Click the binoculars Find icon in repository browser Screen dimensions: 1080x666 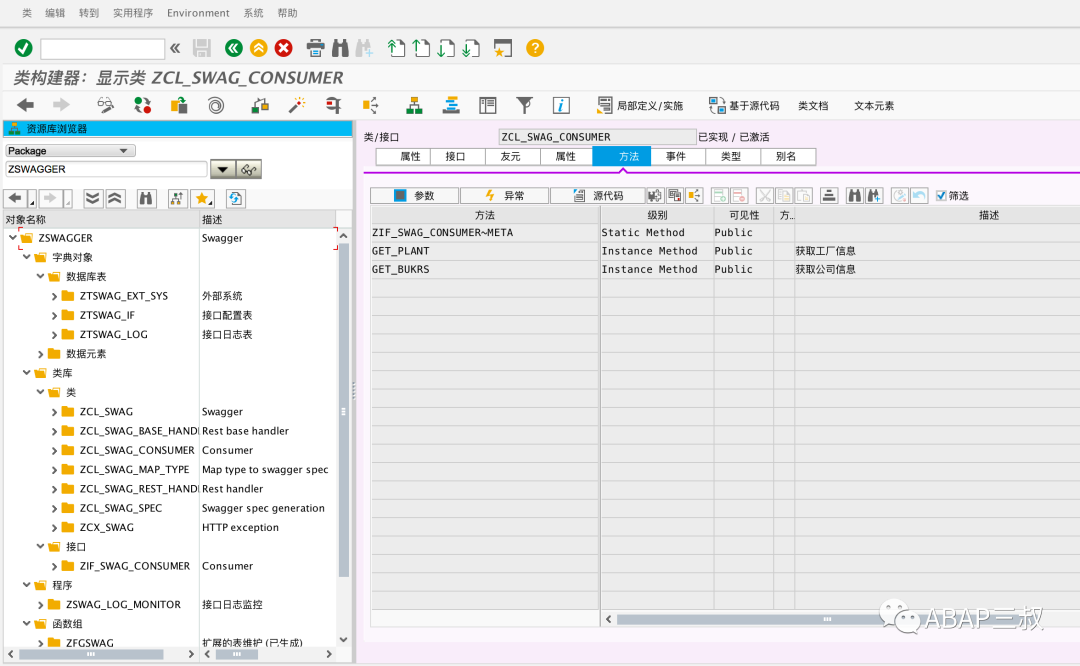pos(146,198)
